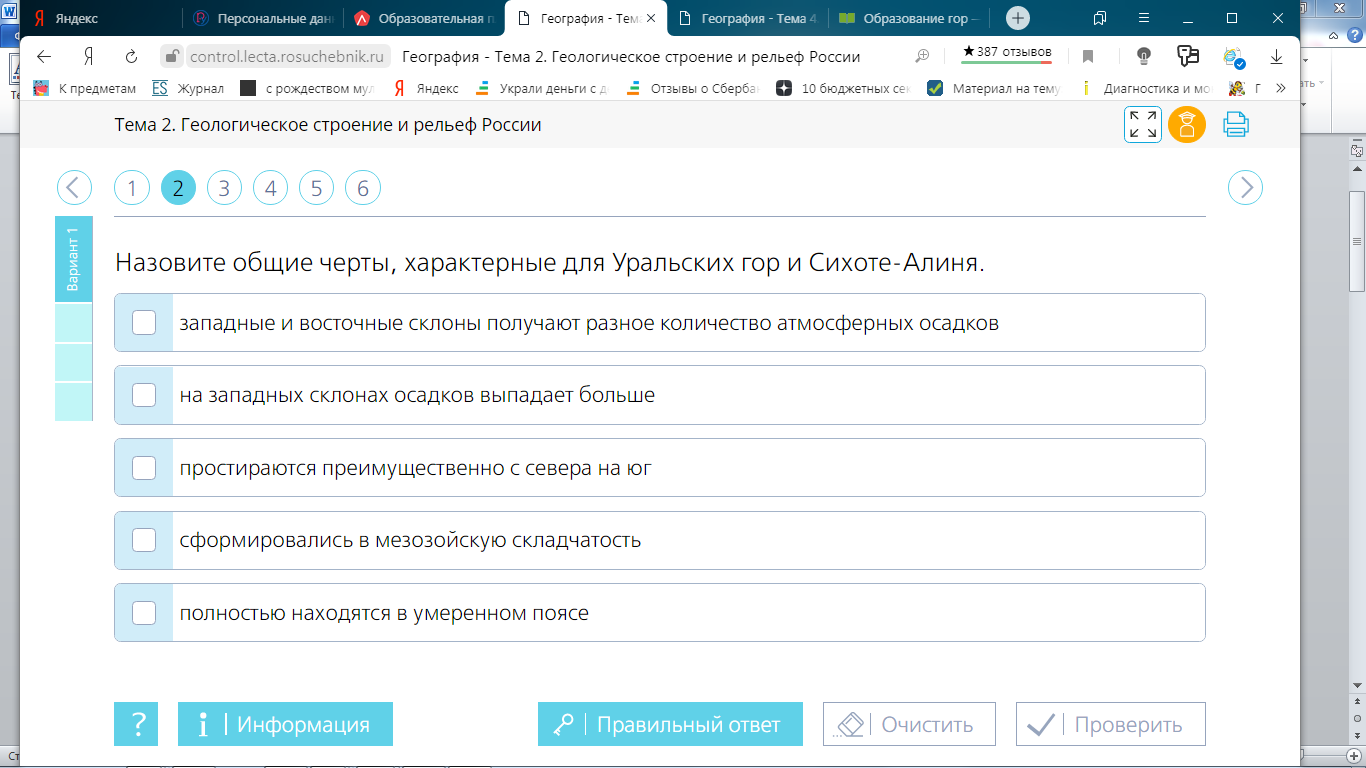Open the К предметам bookmark
The image size is (1366, 768).
click(84, 88)
